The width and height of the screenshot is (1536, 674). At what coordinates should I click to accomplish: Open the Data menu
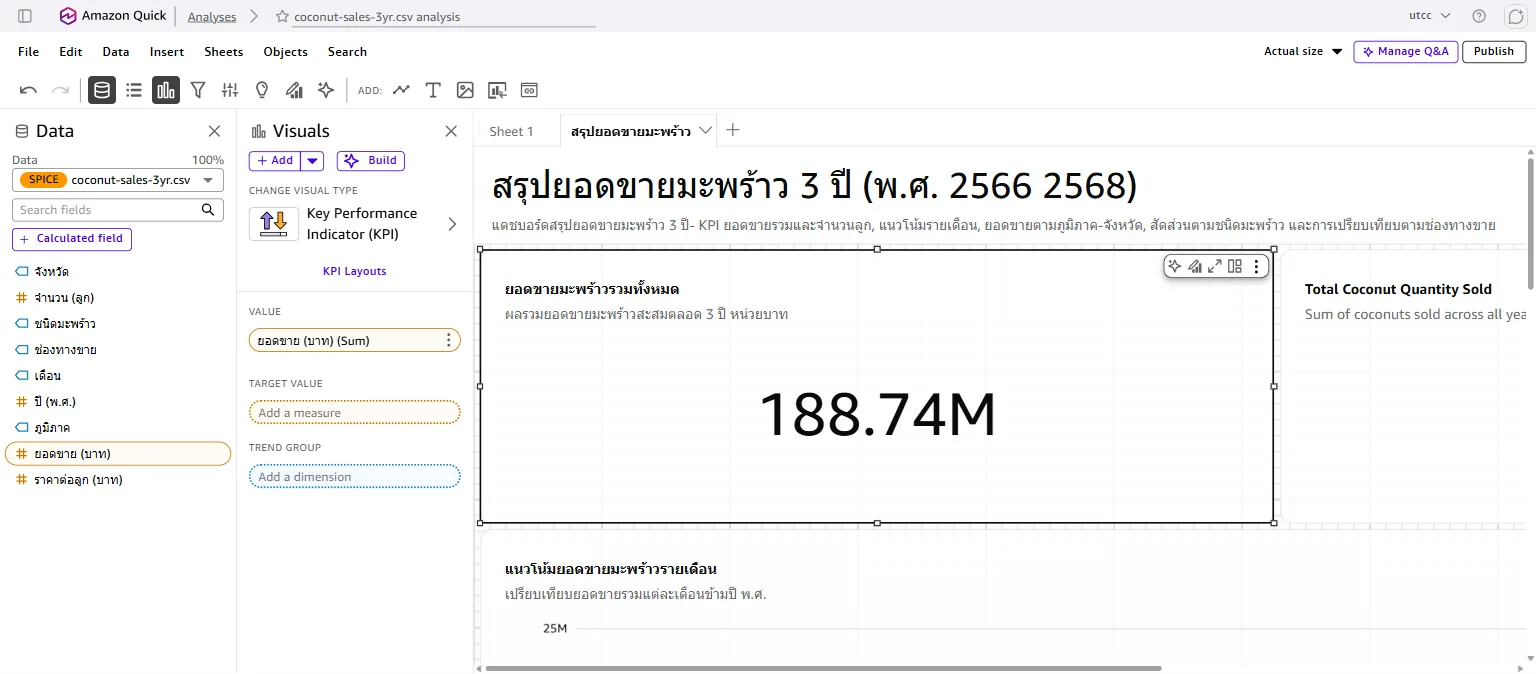coord(116,52)
